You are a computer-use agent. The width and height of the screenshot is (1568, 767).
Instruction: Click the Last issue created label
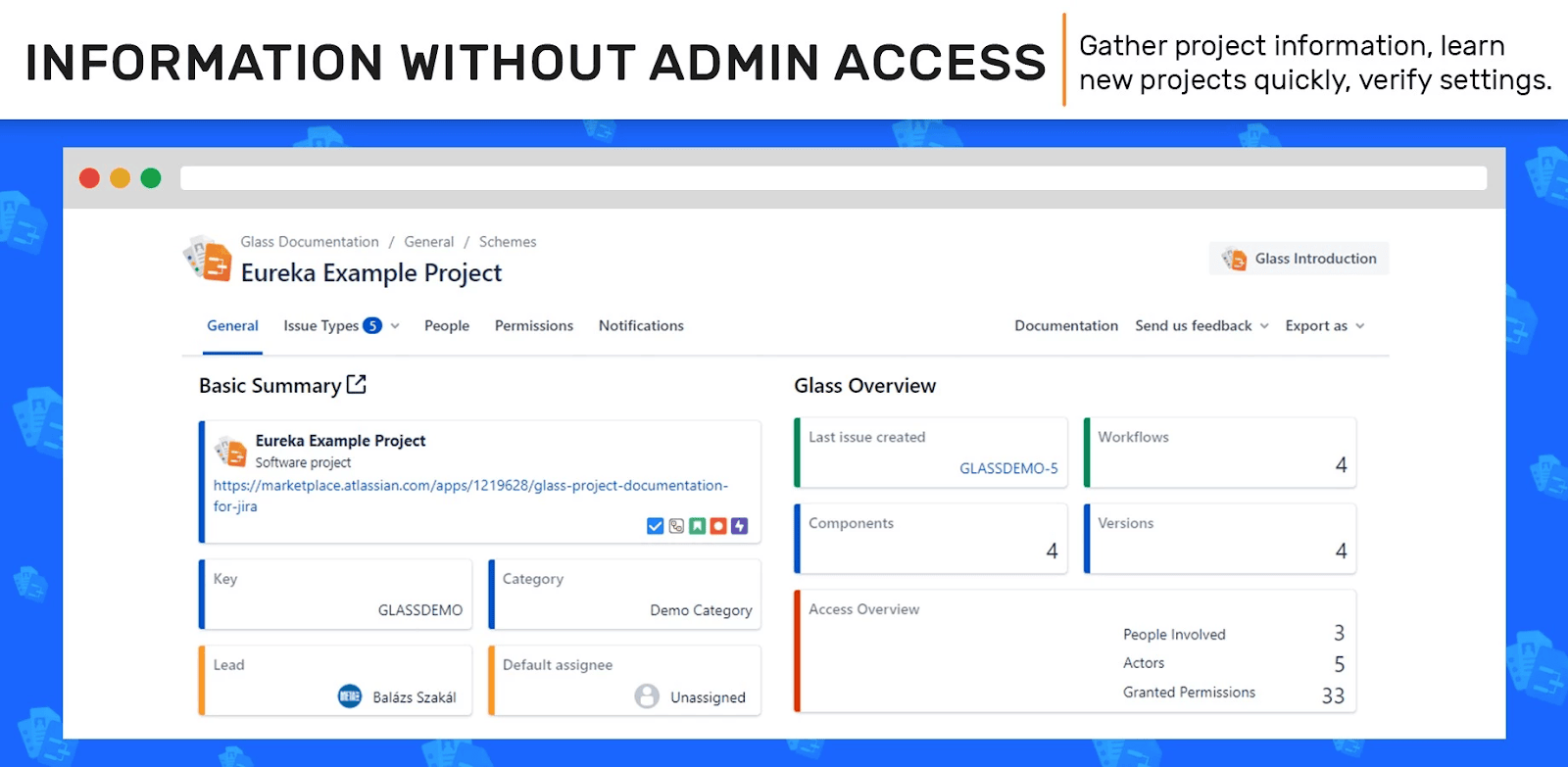tap(866, 437)
